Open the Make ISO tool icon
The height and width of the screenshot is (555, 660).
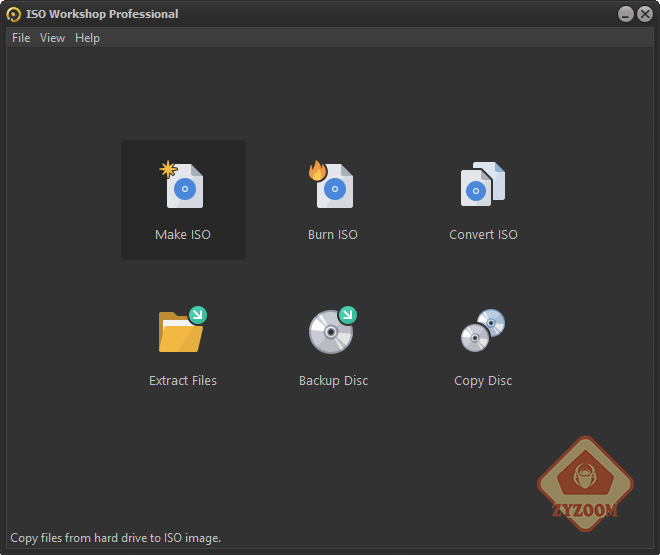(x=181, y=185)
